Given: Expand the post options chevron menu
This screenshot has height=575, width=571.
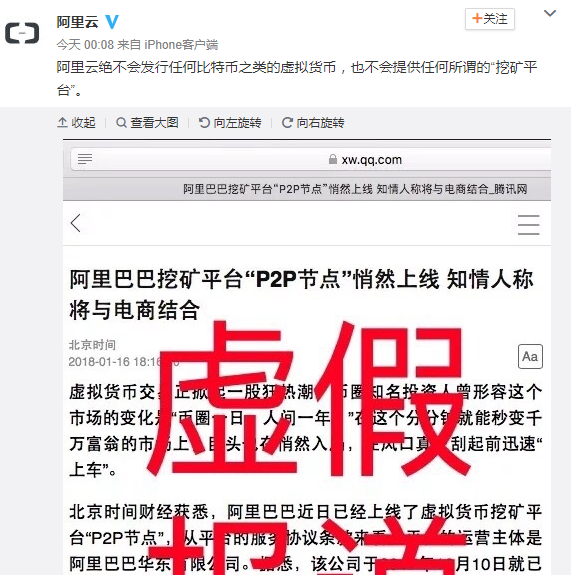Looking at the screenshot, I should (x=550, y=13).
